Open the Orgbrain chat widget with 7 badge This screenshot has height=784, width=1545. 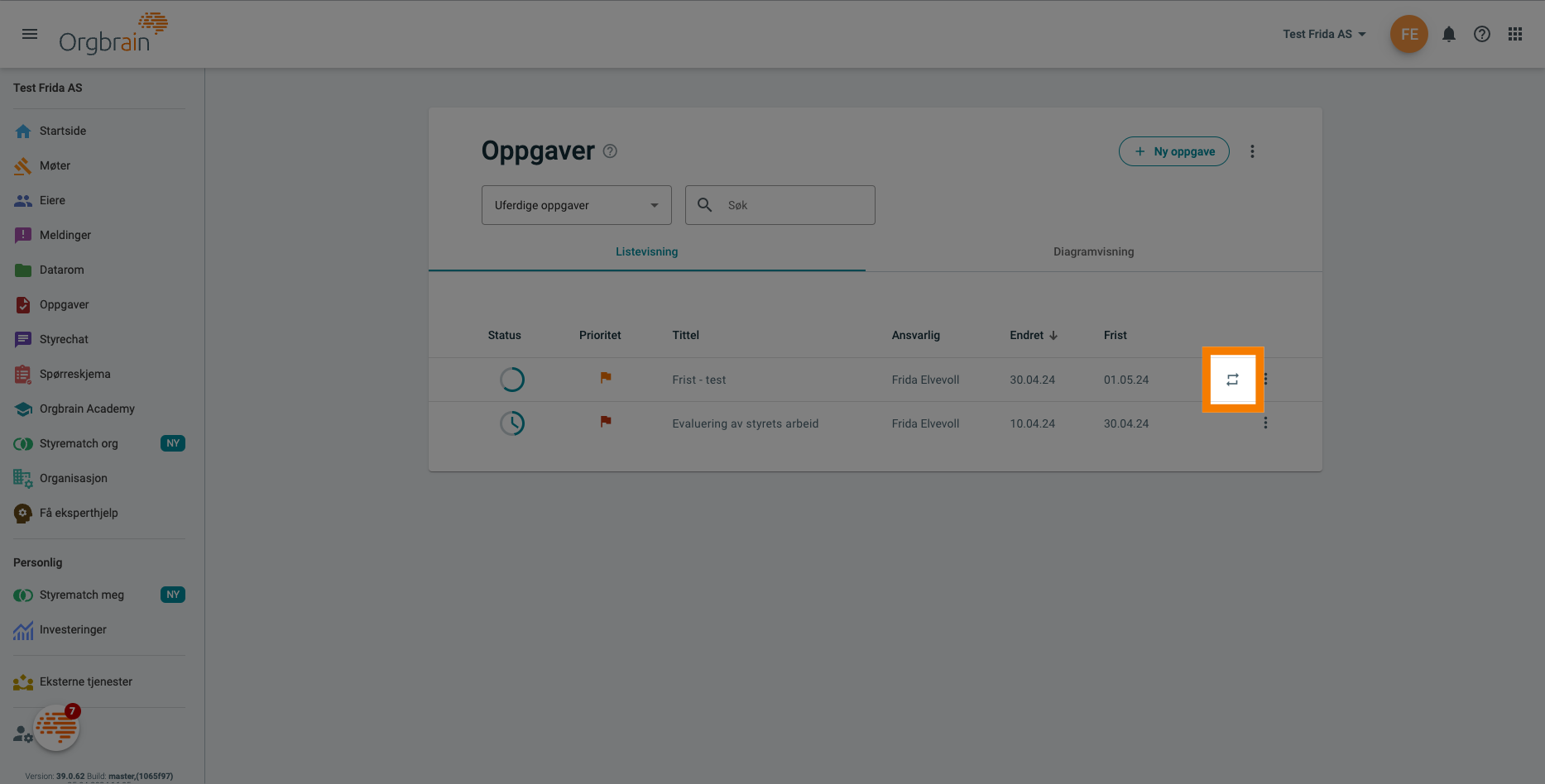[56, 728]
